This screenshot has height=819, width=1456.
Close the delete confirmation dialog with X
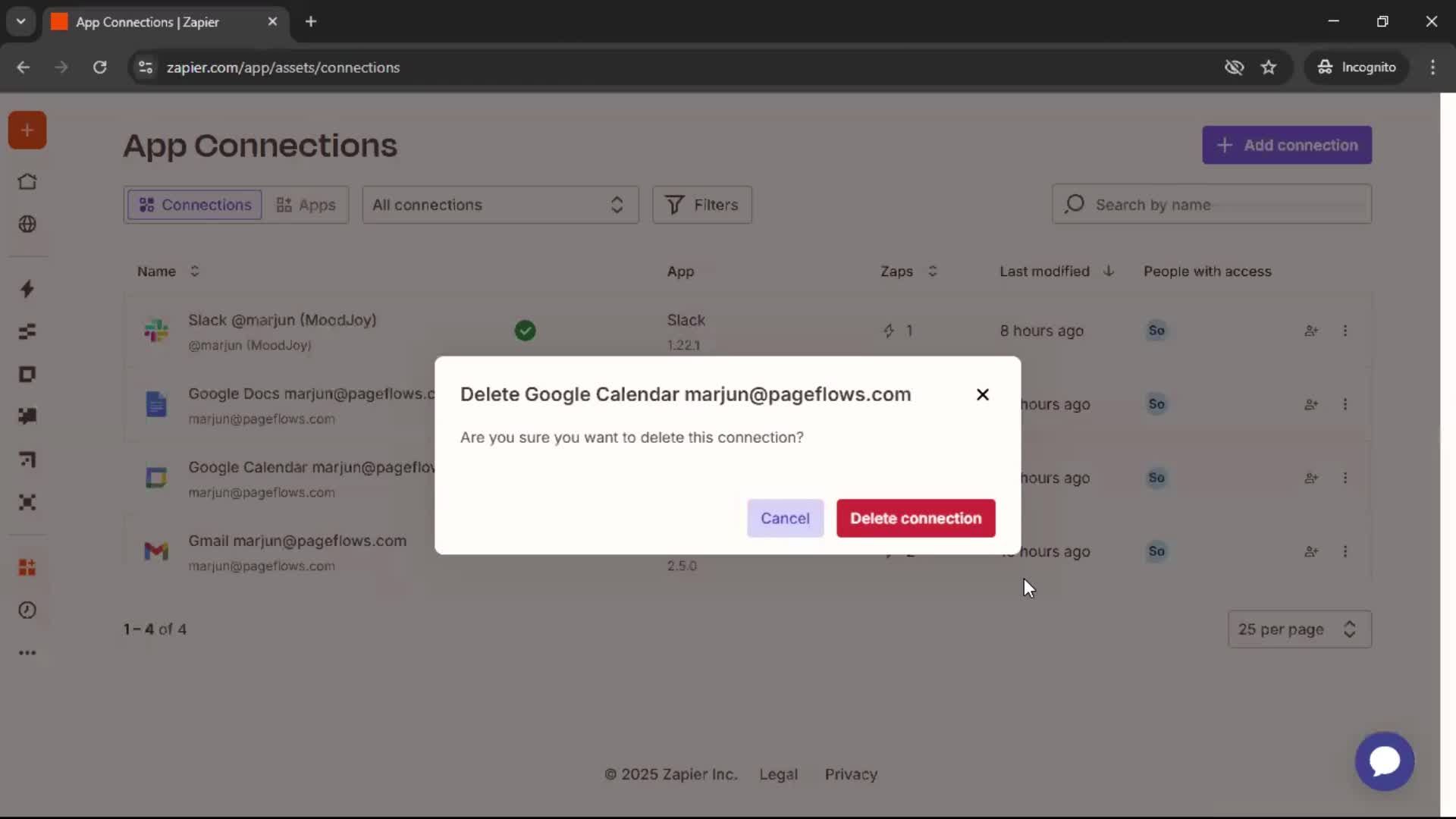click(983, 394)
